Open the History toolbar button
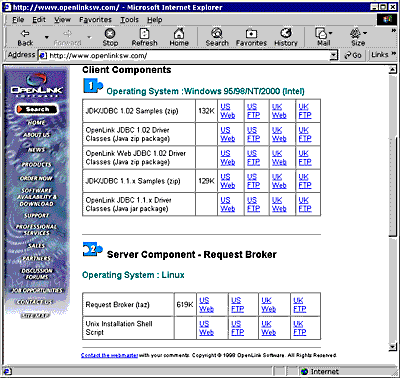The width and height of the screenshot is (400, 378). [286, 37]
